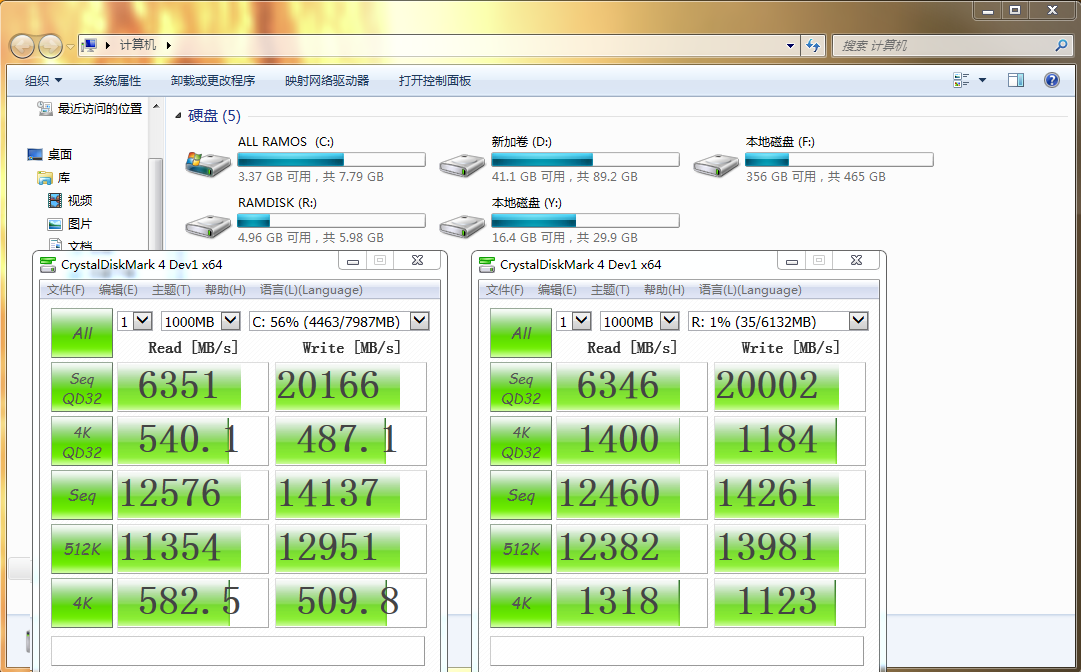Click All button in C: CrystalDiskMark window
Viewport: 1081px width, 672px height.
82,333
